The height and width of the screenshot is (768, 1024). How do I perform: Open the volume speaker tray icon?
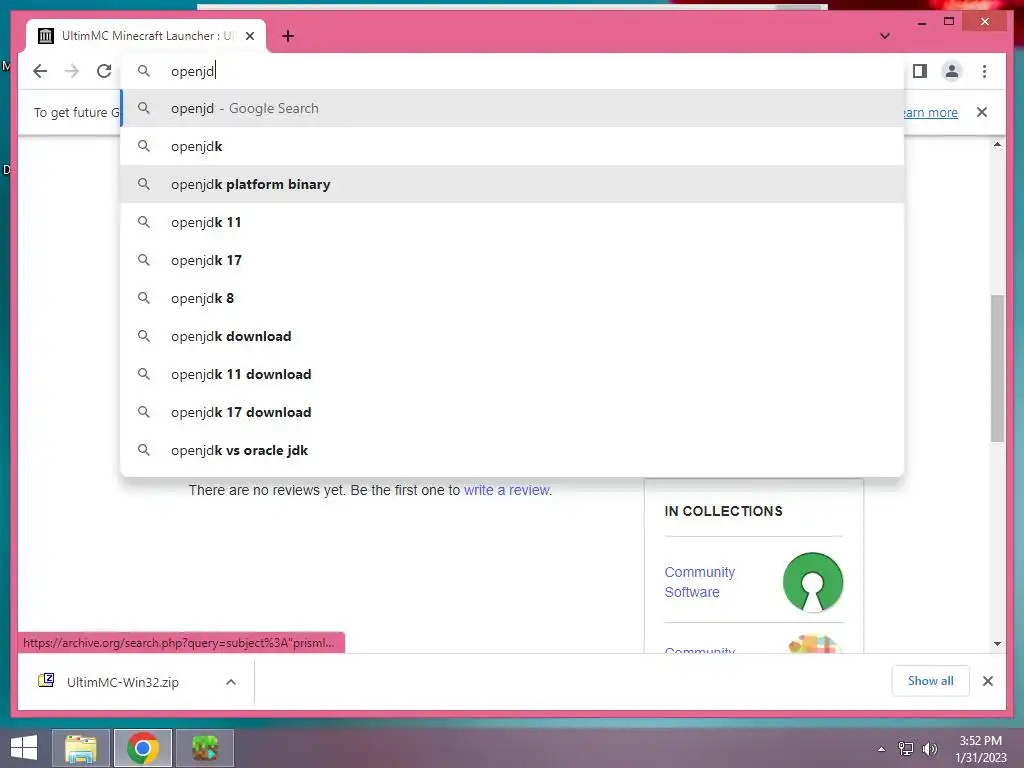pos(930,749)
